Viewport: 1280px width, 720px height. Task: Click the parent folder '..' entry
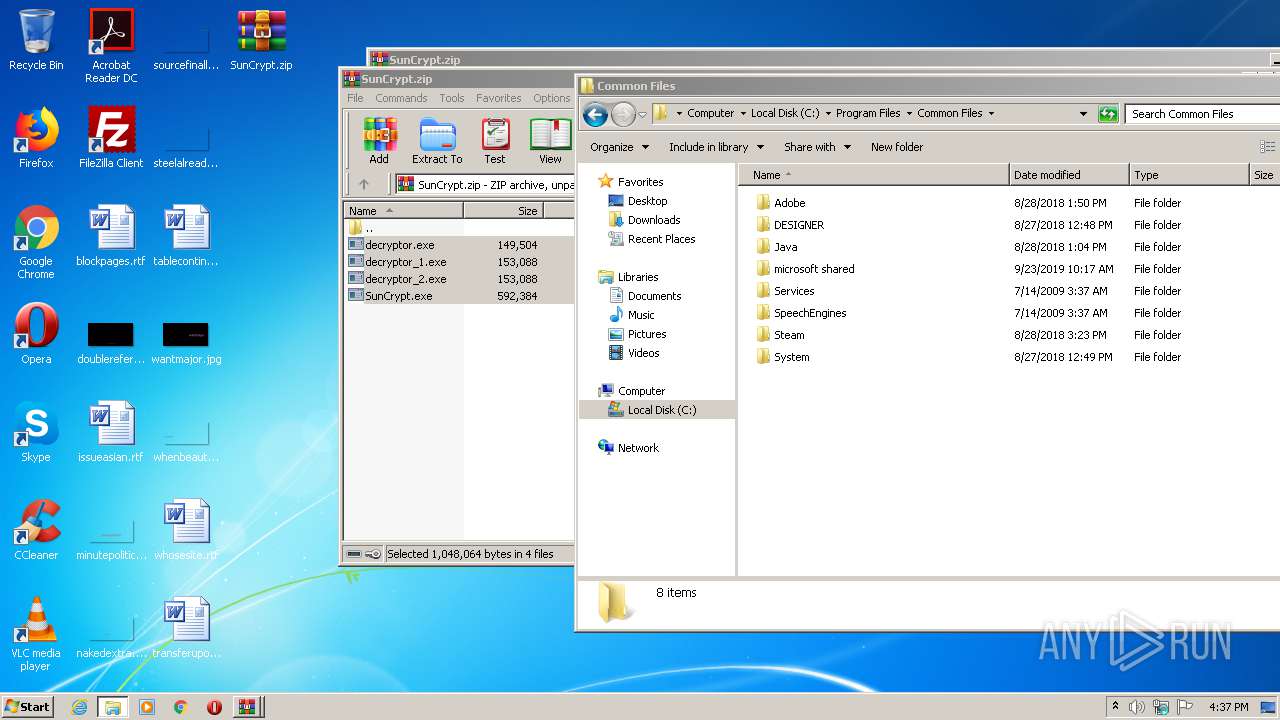(x=361, y=228)
